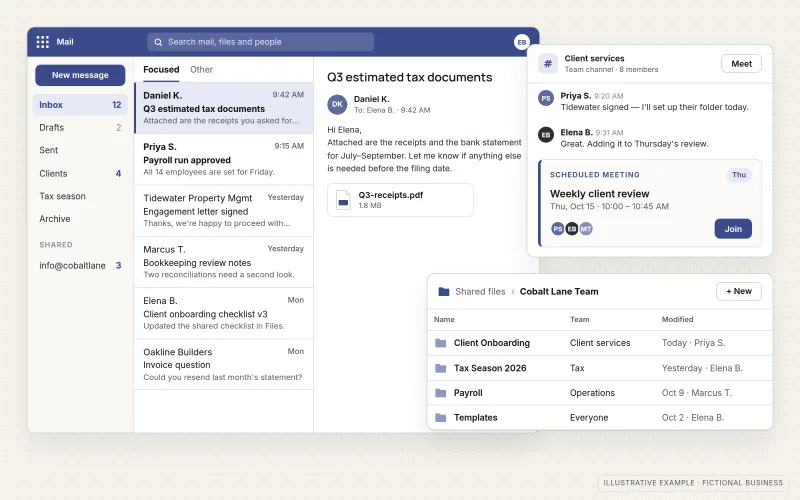Click the Tax Season 2026 folder icon
The width and height of the screenshot is (800, 500).
click(x=440, y=368)
